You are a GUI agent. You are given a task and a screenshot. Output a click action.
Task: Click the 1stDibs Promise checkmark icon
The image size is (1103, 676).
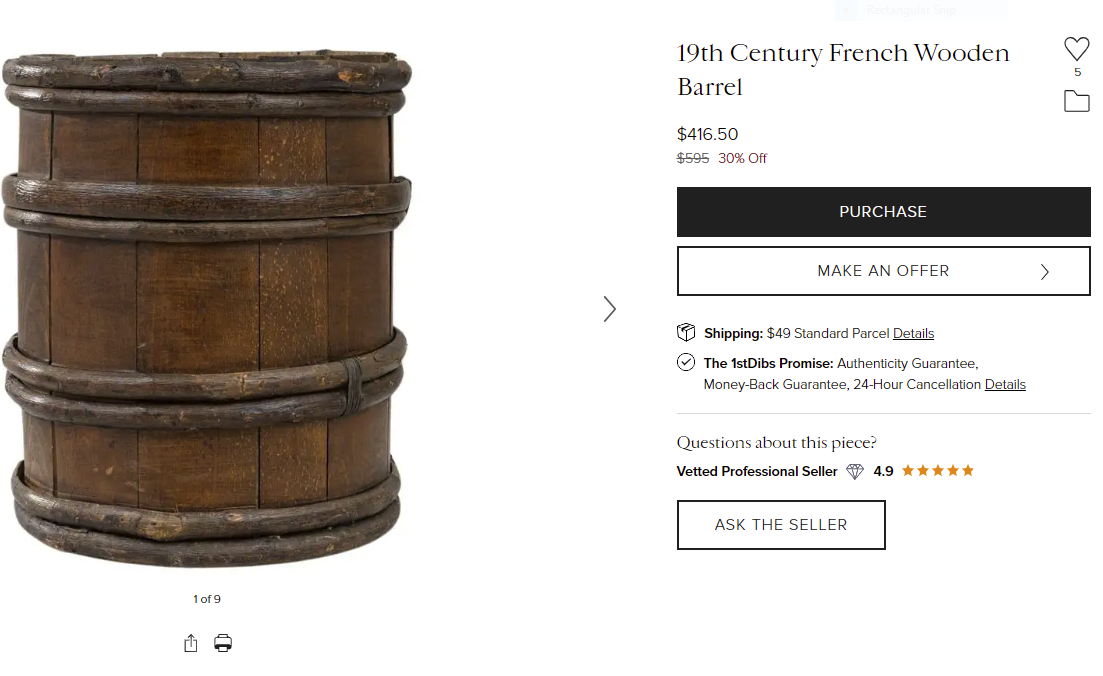[686, 362]
